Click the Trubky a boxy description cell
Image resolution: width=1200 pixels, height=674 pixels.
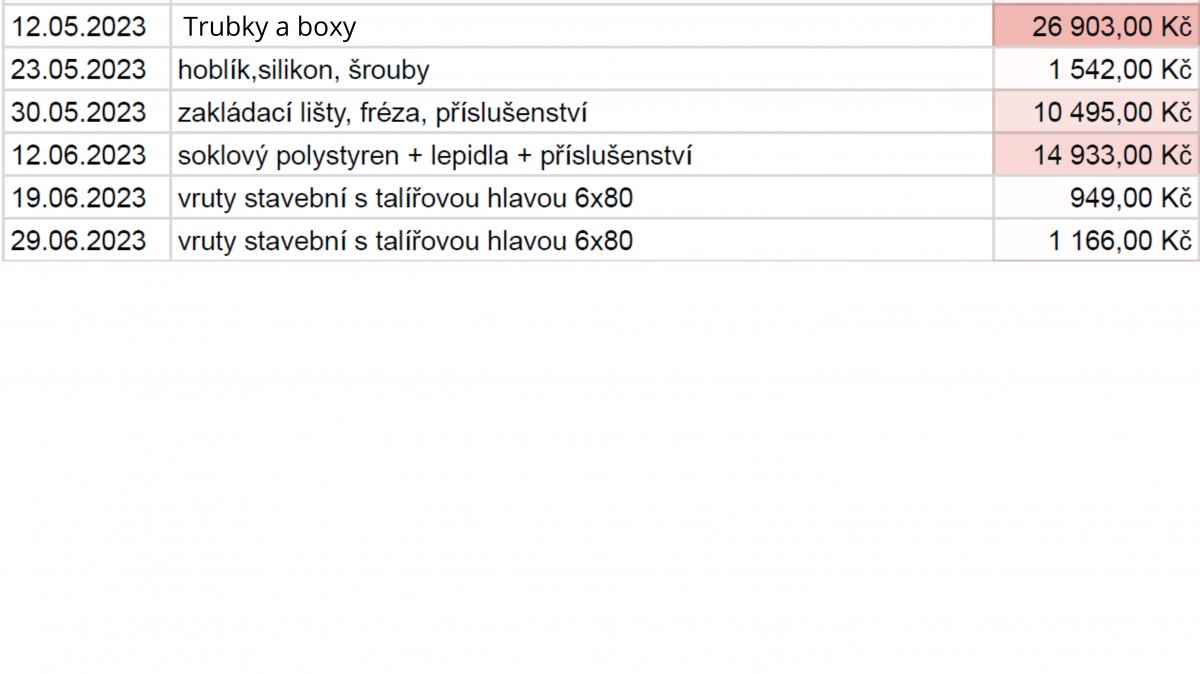click(x=582, y=26)
